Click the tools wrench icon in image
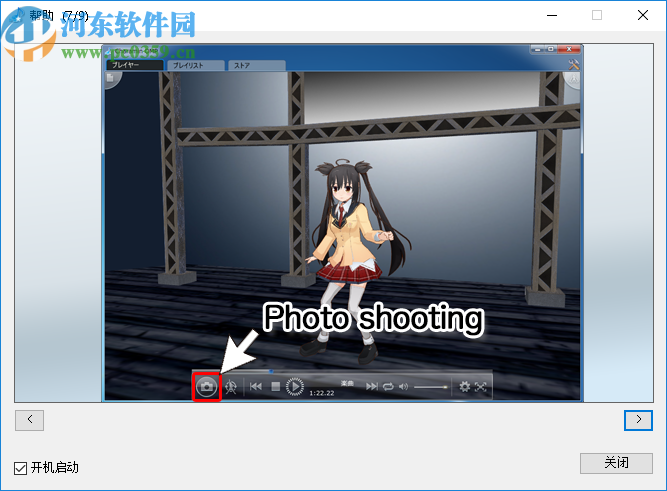667x491 pixels. 573,65
